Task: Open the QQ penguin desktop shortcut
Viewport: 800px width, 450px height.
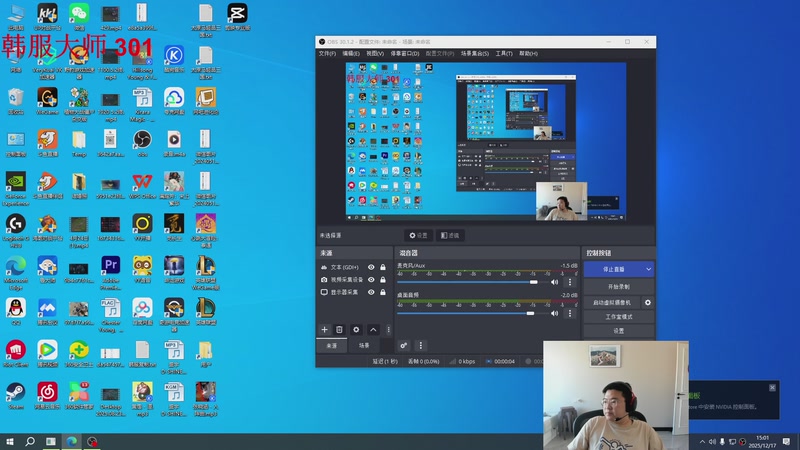Action: pos(16,312)
